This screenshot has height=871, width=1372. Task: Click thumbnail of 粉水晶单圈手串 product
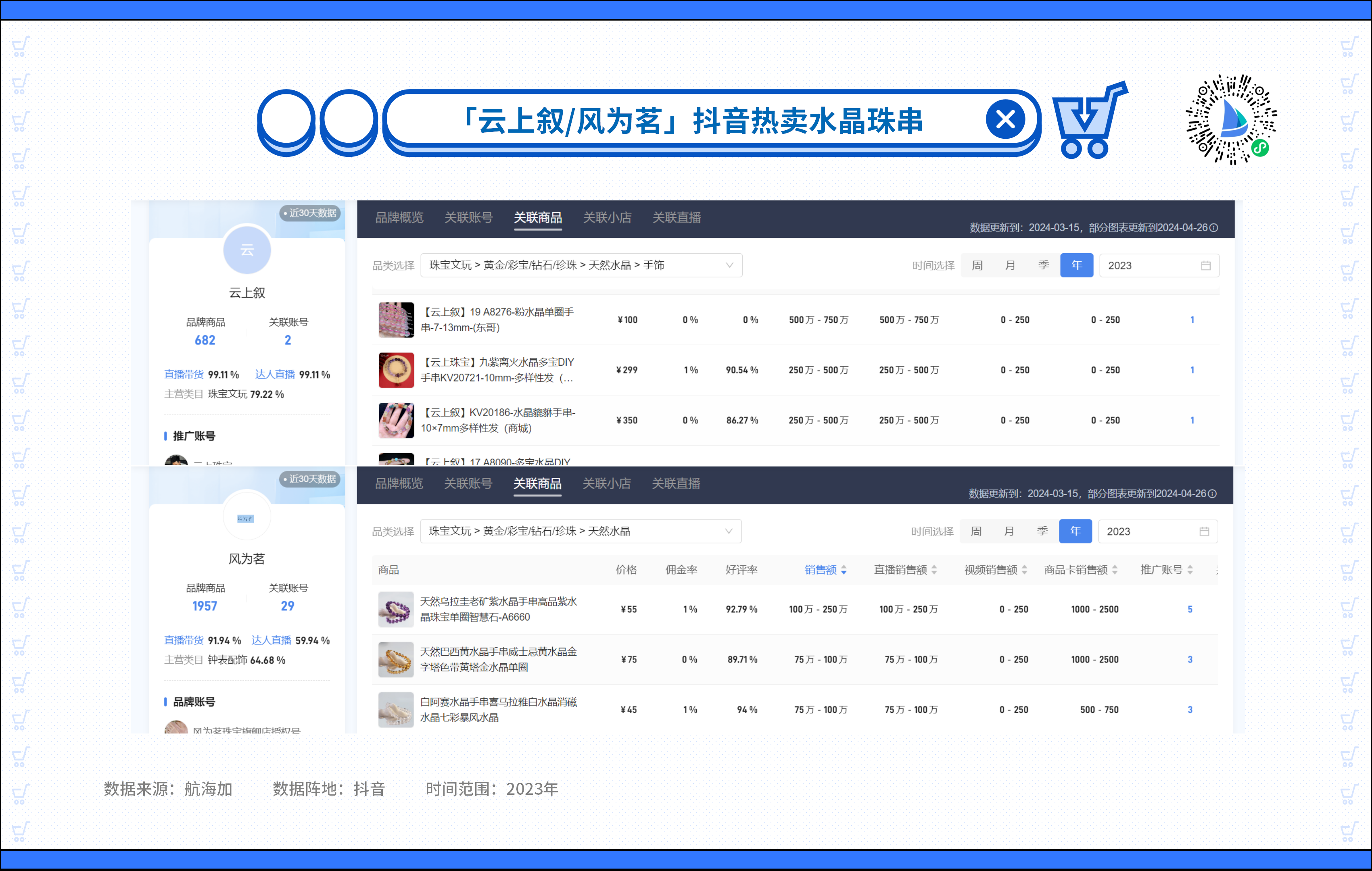[x=396, y=320]
